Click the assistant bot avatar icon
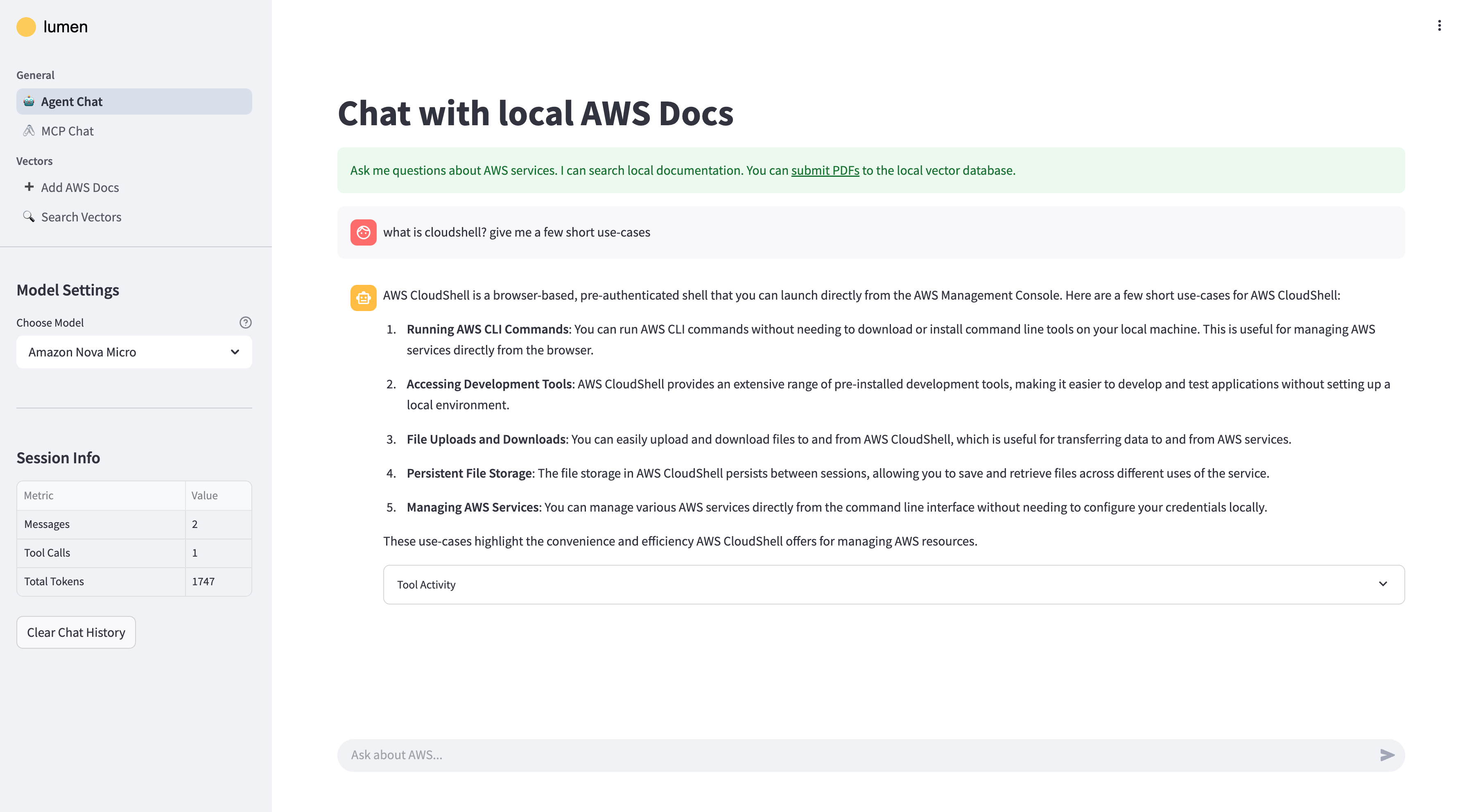This screenshot has width=1465, height=812. 364,298
